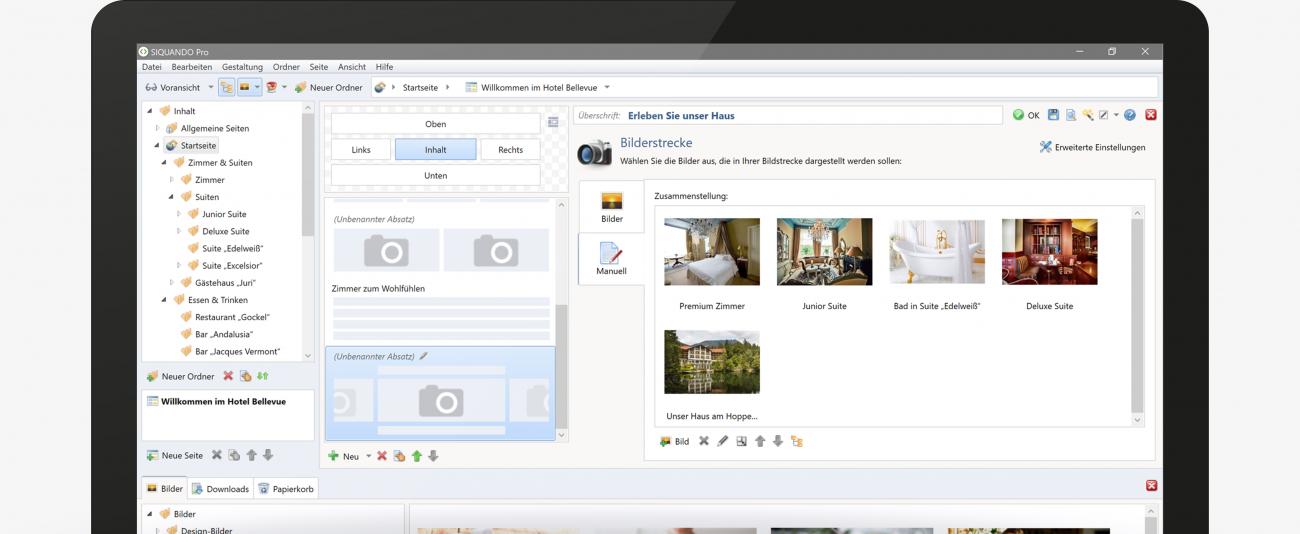The height and width of the screenshot is (534, 1300).
Task: Click the red X under the folder tree
Action: point(228,376)
